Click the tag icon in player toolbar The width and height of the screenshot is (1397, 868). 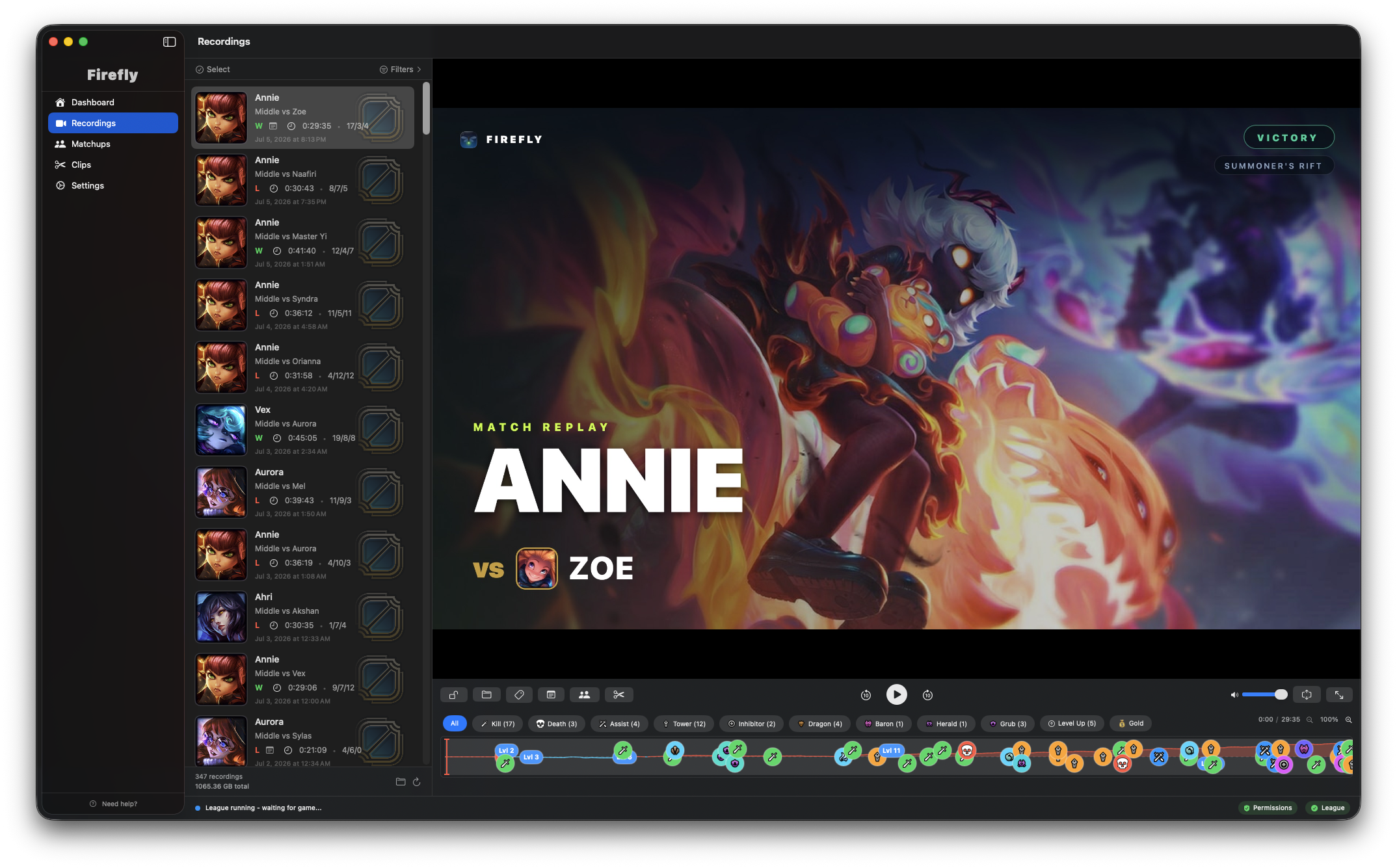coord(519,694)
